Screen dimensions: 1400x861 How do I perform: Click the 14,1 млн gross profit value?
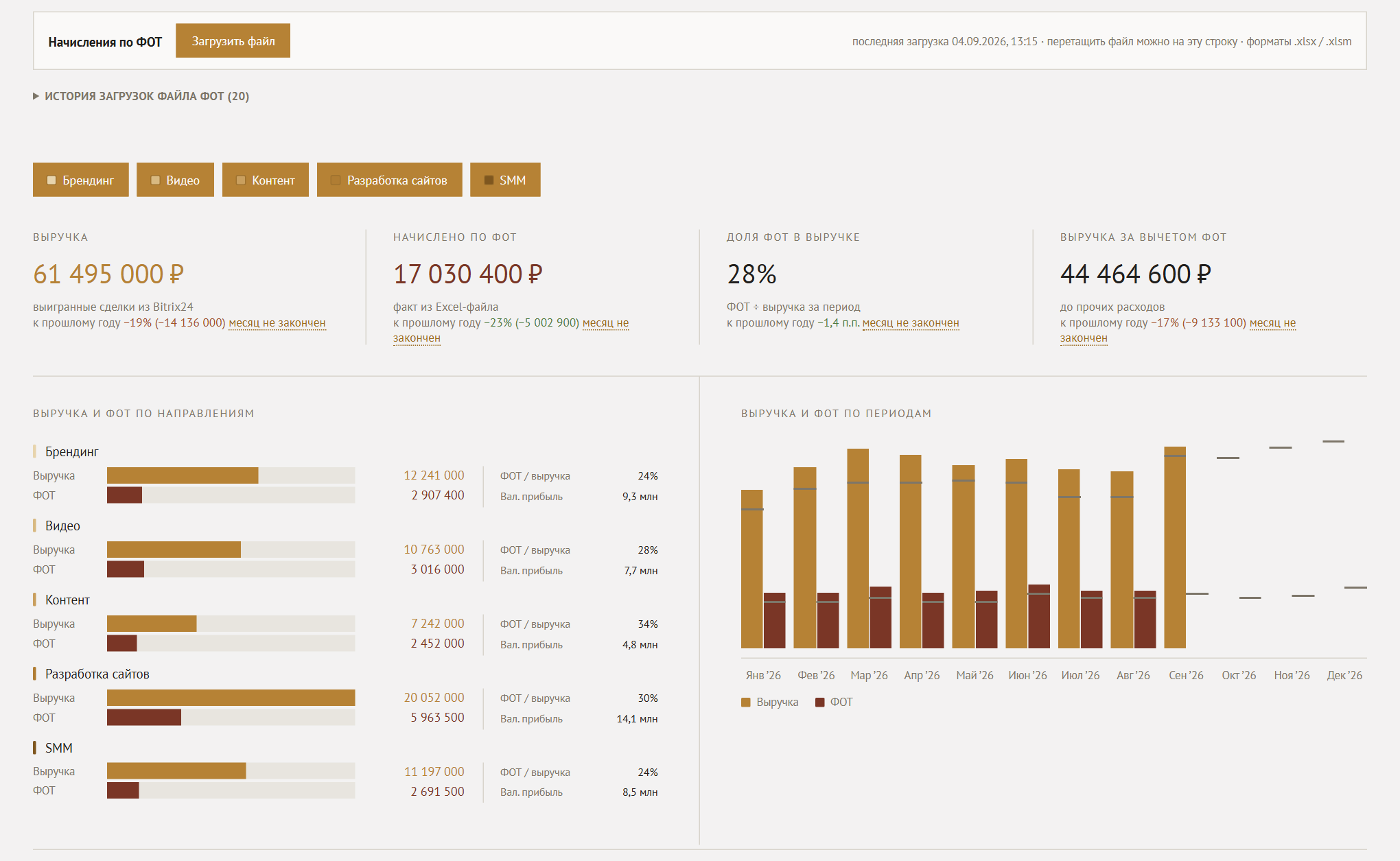[637, 719]
